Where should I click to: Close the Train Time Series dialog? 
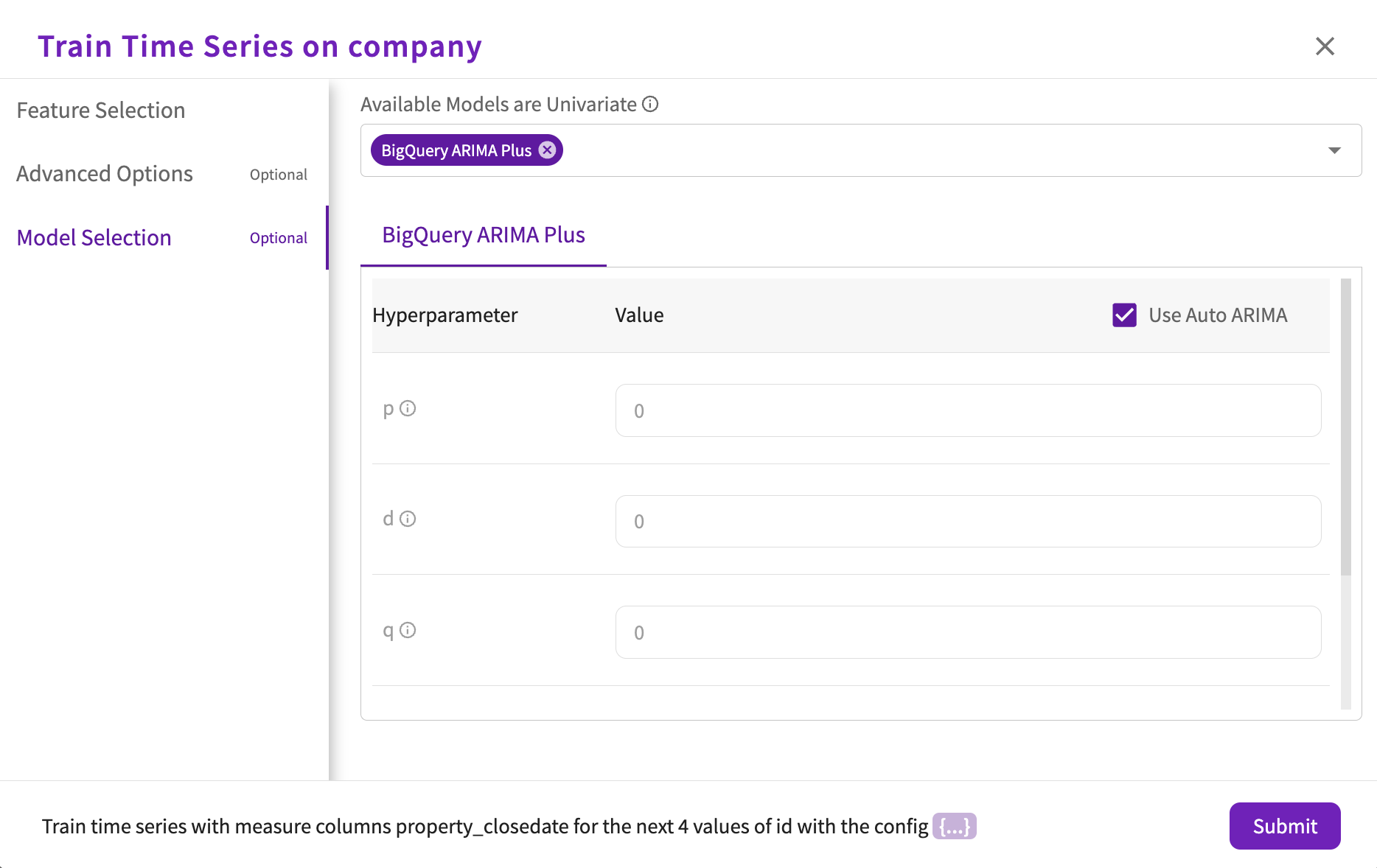coord(1325,46)
